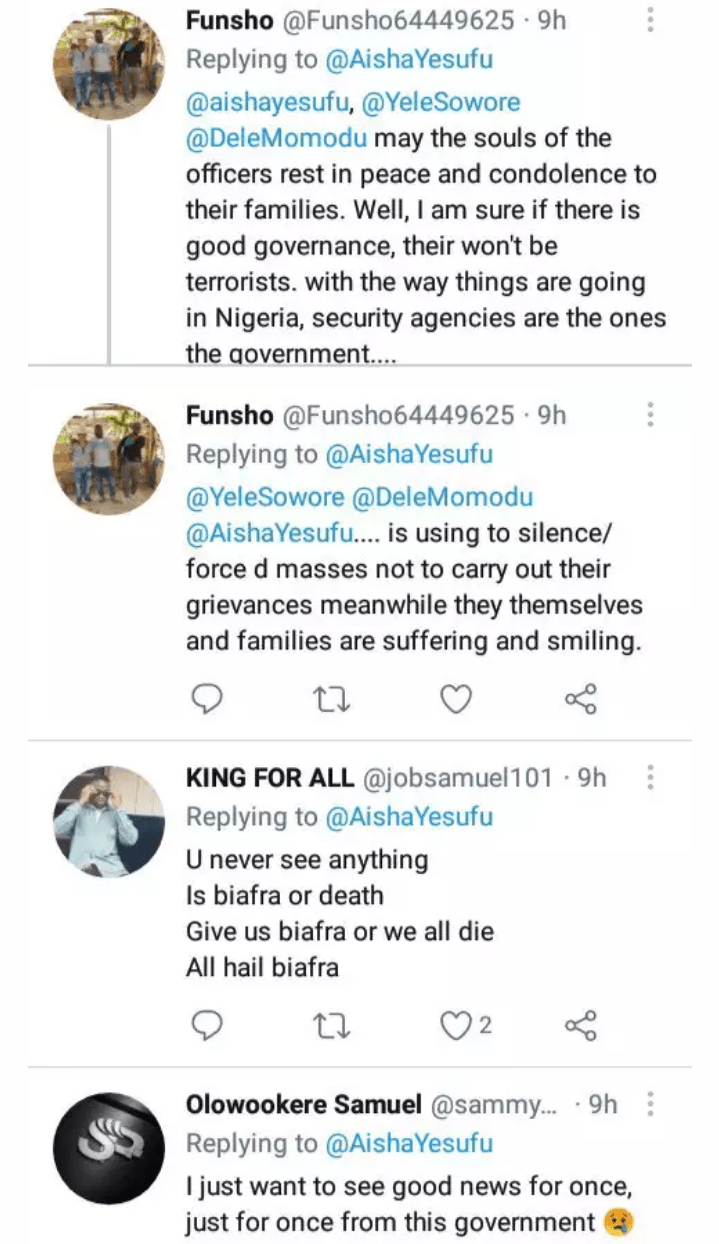Like KING FOR ALL's tweet with 2 likes
The height and width of the screenshot is (1244, 719).
457,1025
